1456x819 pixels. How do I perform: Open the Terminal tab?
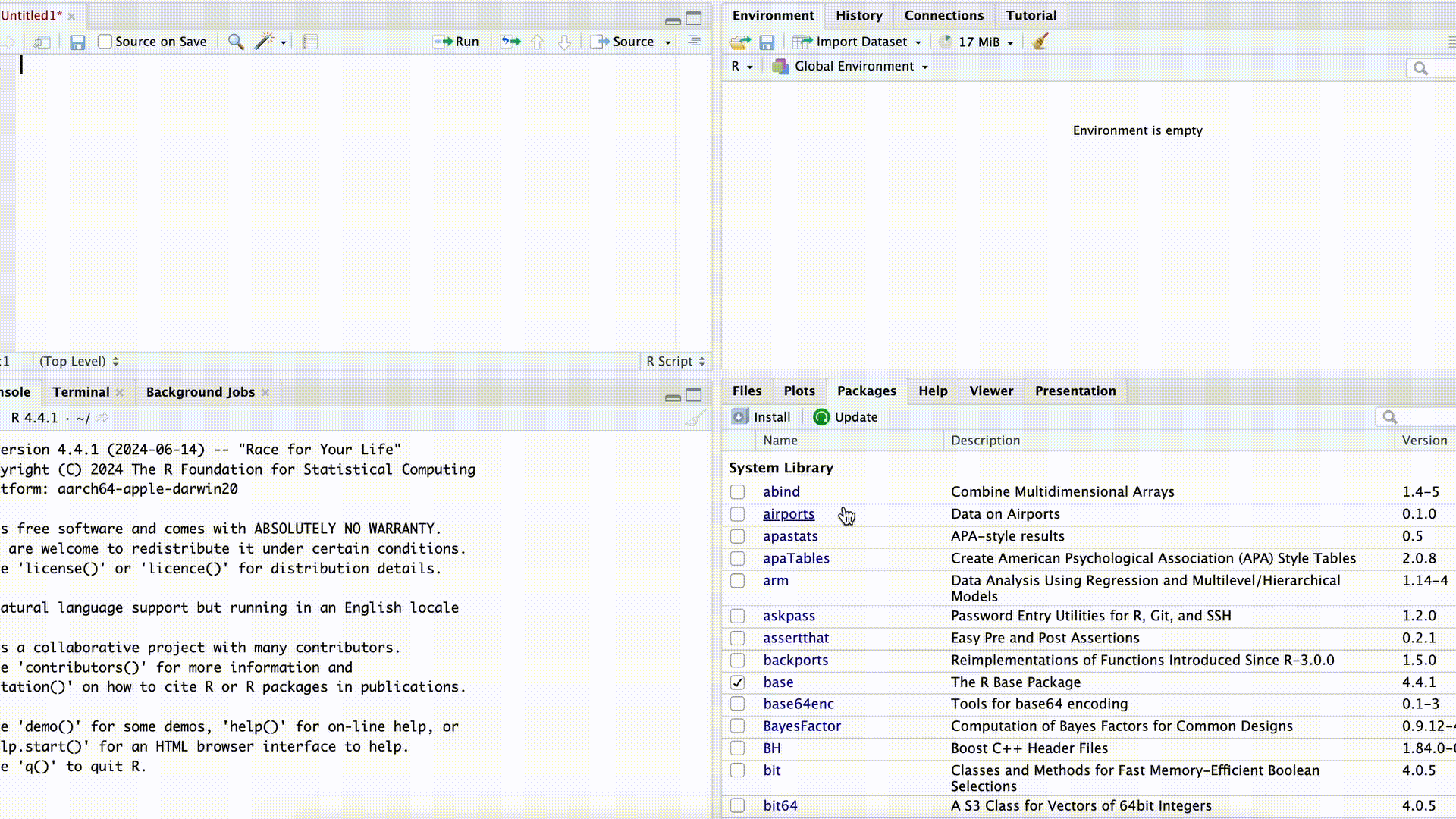coord(81,392)
